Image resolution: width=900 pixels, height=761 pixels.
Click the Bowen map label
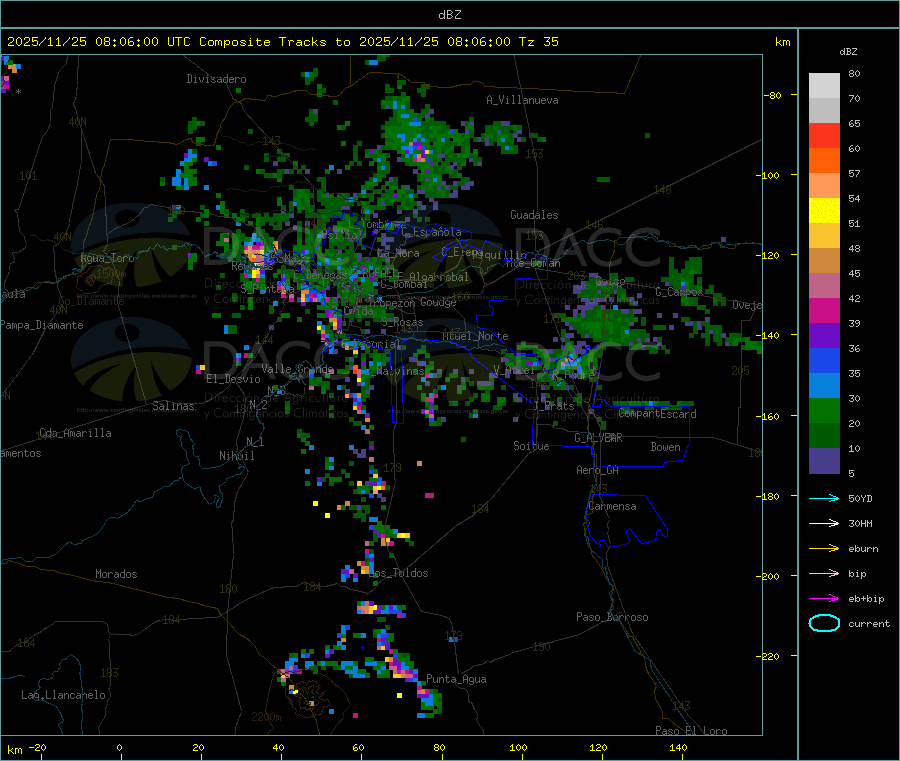pyautogui.click(x=665, y=447)
